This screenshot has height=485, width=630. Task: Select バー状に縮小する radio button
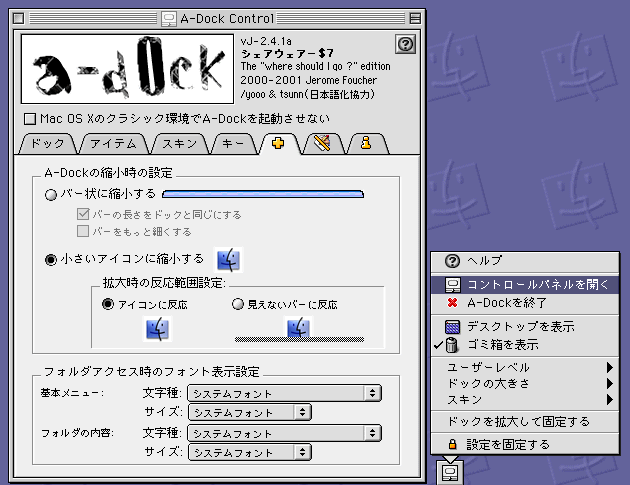point(51,195)
